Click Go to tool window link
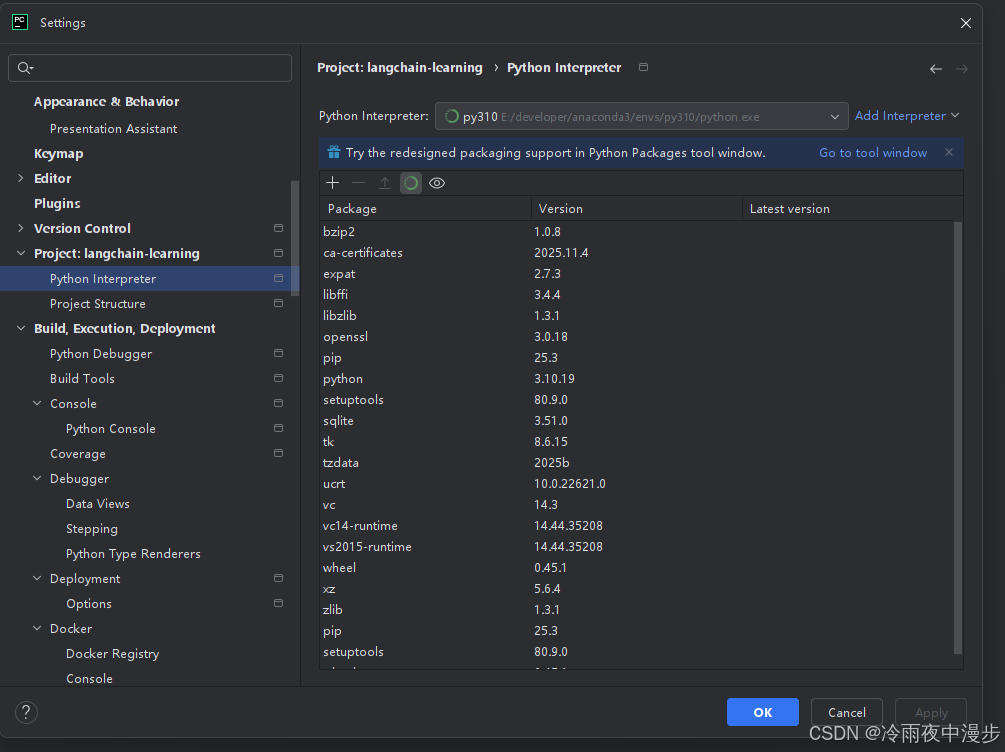 tap(873, 153)
